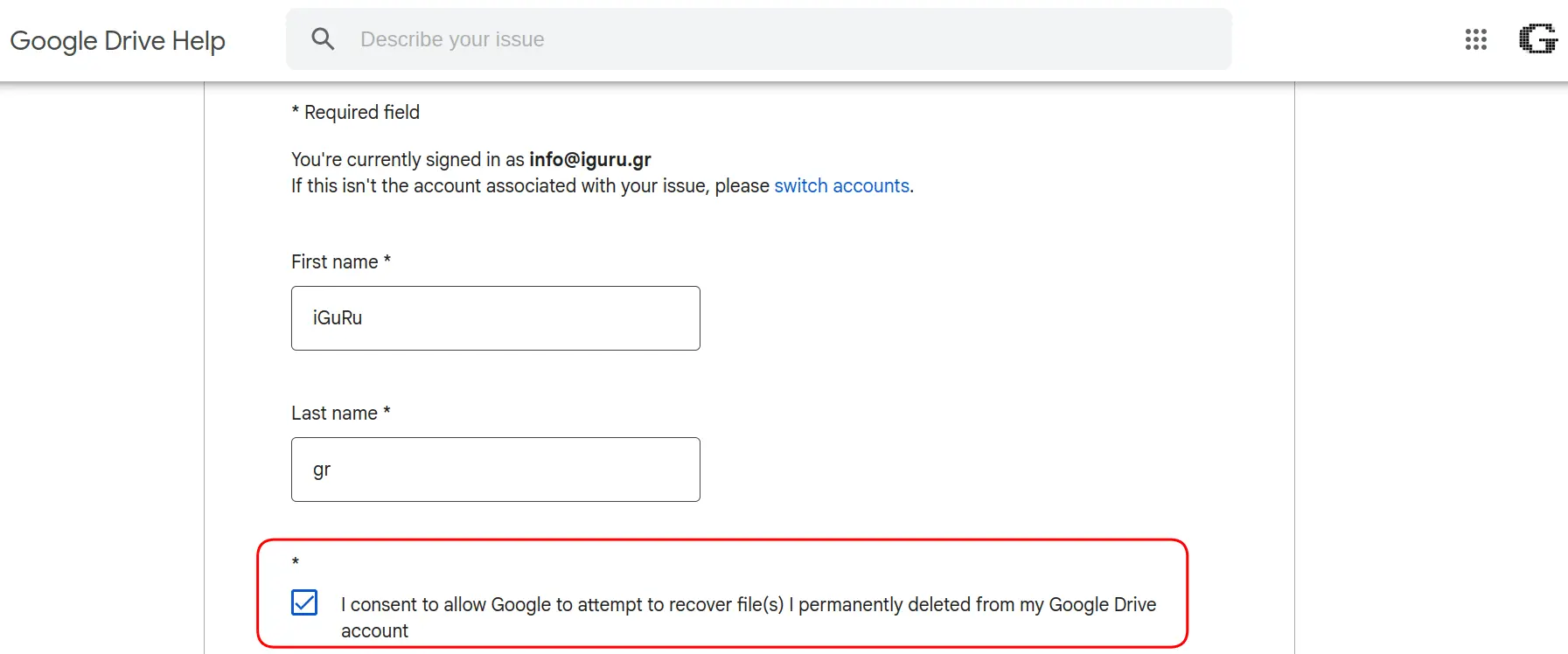The width and height of the screenshot is (1568, 654).
Task: Click the consent statement label text
Action: (x=749, y=617)
